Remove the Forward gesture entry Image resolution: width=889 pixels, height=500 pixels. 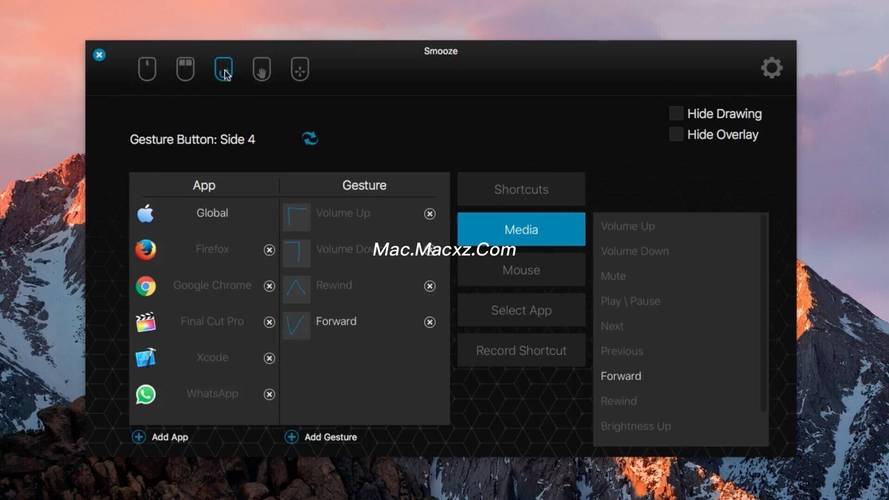coord(430,322)
